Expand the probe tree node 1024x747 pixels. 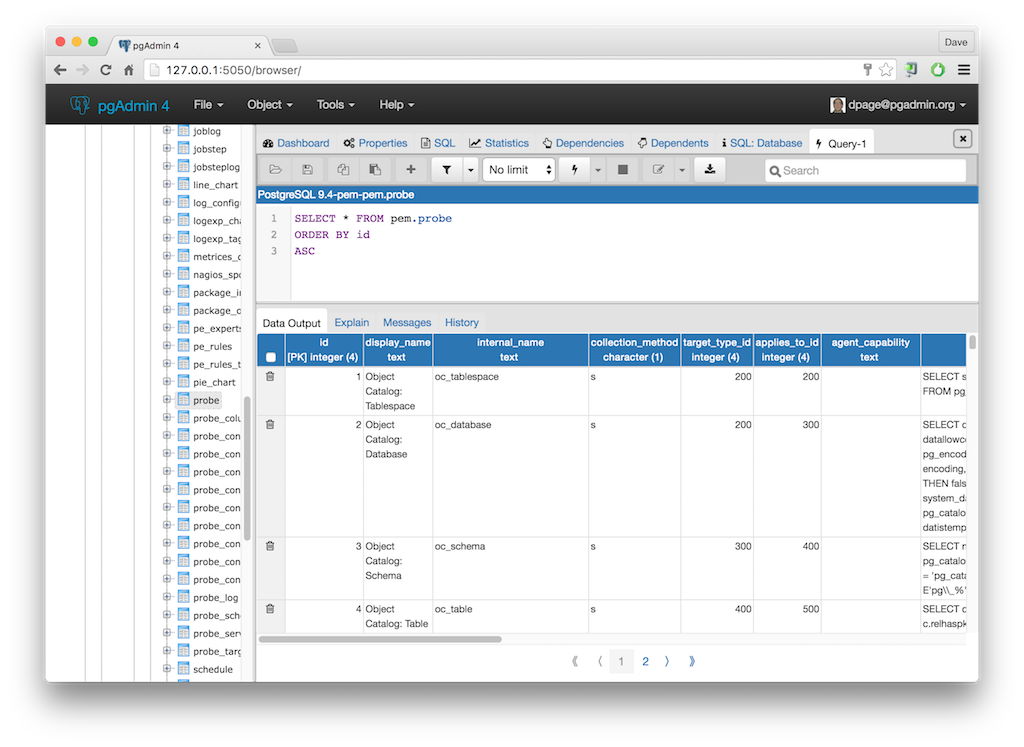coord(167,400)
